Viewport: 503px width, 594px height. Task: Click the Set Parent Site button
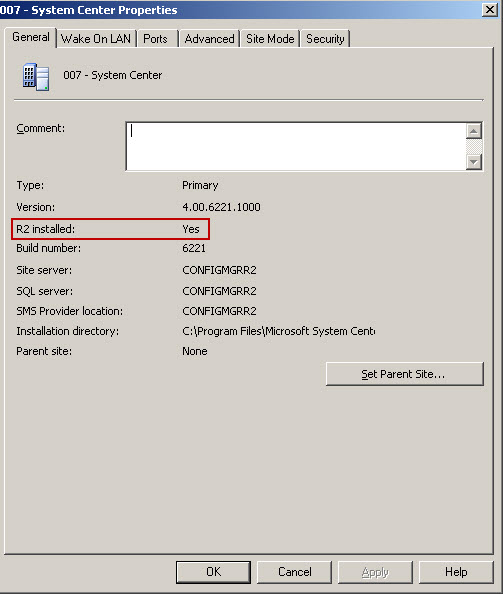coord(405,374)
